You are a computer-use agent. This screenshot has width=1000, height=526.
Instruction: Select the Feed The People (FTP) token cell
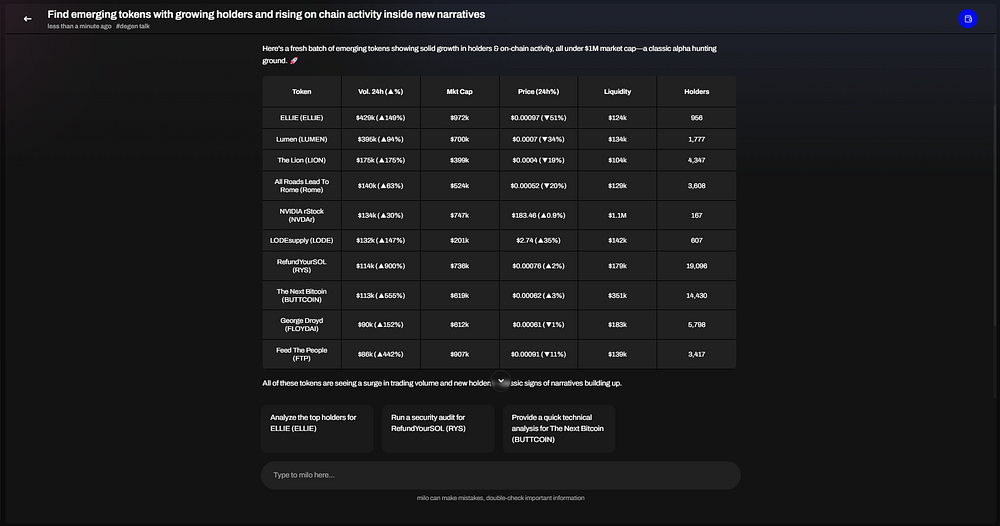click(301, 354)
